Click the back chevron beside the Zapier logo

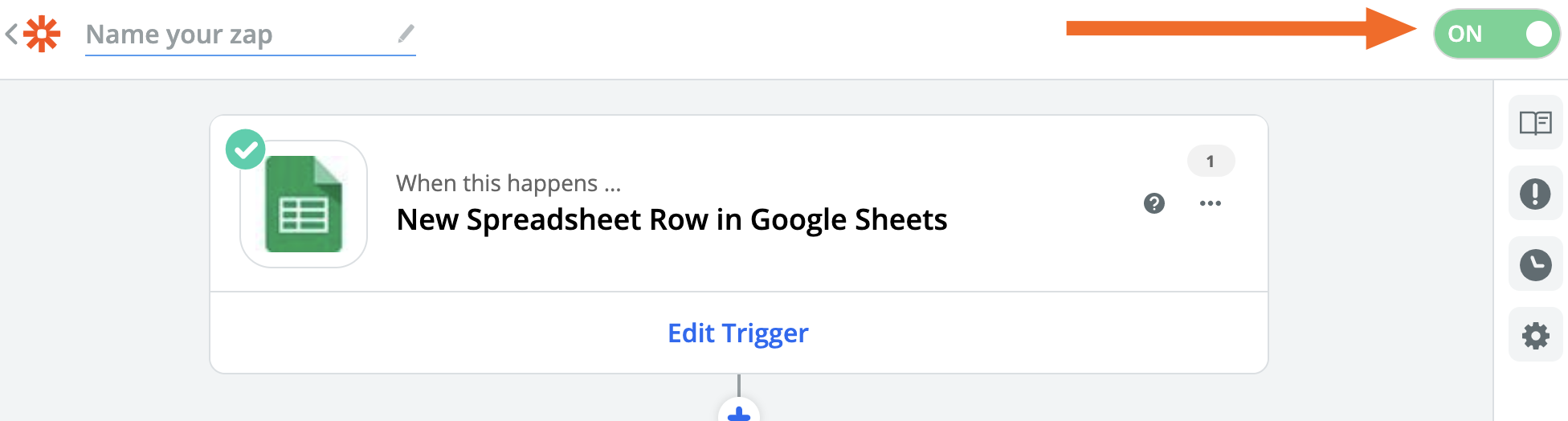pyautogui.click(x=11, y=34)
